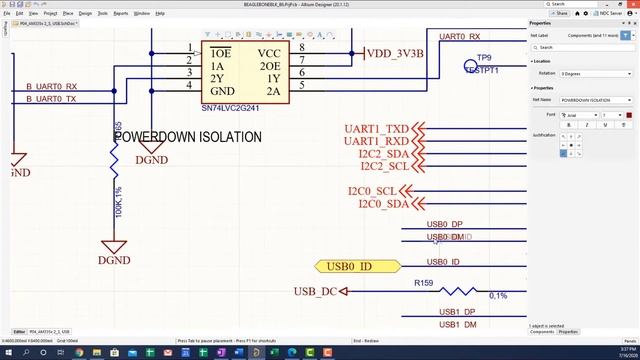Click the place part icon in the active bar
Image resolution: width=640 pixels, height=360 pixels.
coord(249,35)
